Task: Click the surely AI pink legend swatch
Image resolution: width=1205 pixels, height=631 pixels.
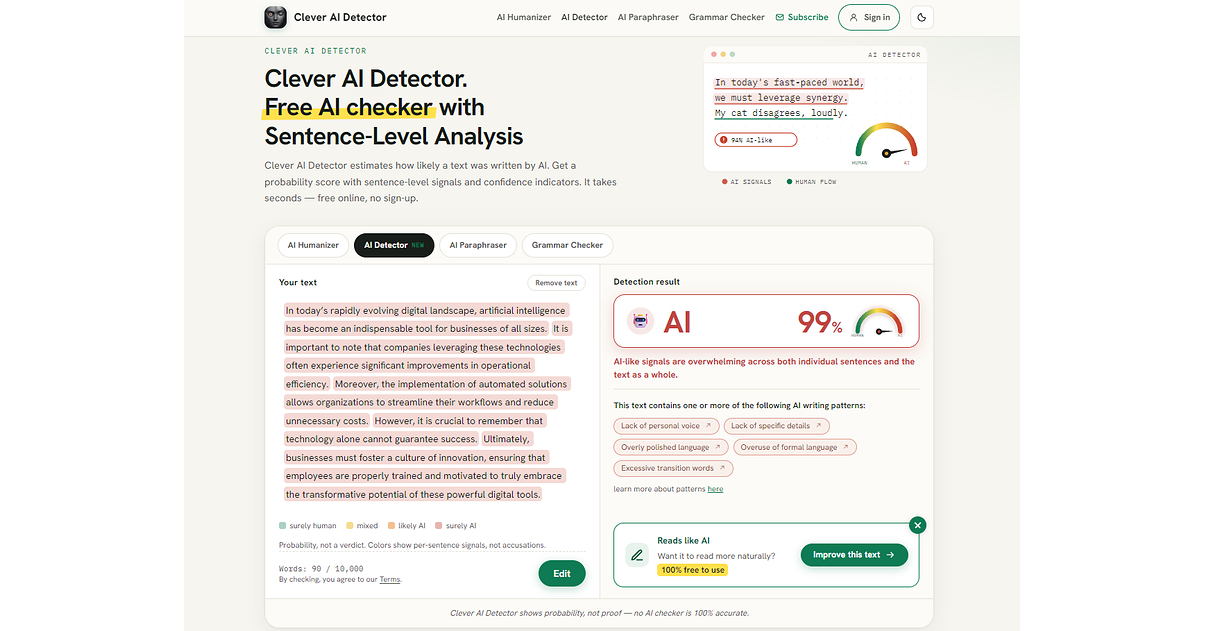Action: click(x=439, y=525)
